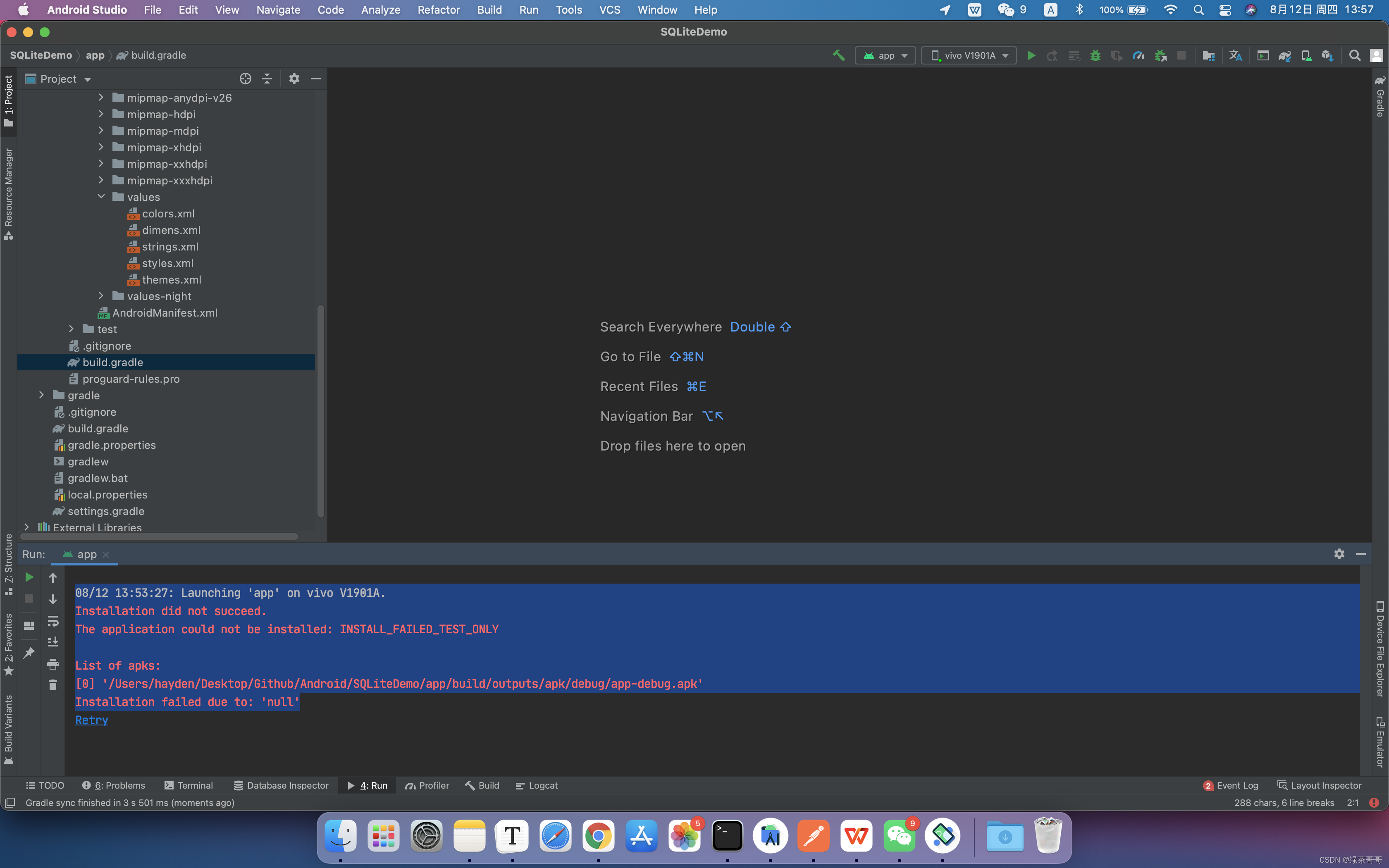1389x868 pixels.
Task: Open the Refactor menu
Action: pyautogui.click(x=439, y=10)
